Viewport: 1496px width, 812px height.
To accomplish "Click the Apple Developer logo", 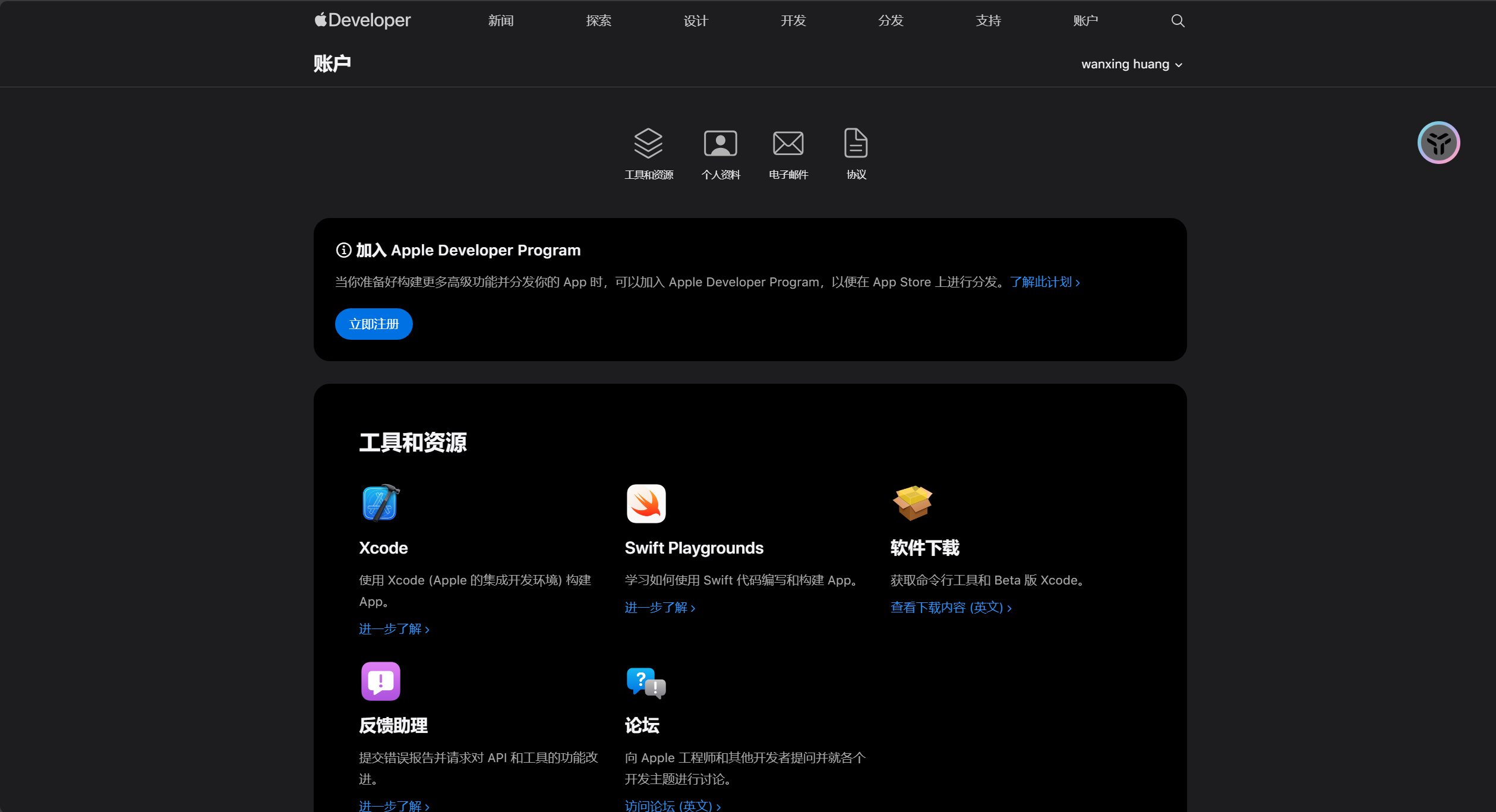I will point(362,21).
